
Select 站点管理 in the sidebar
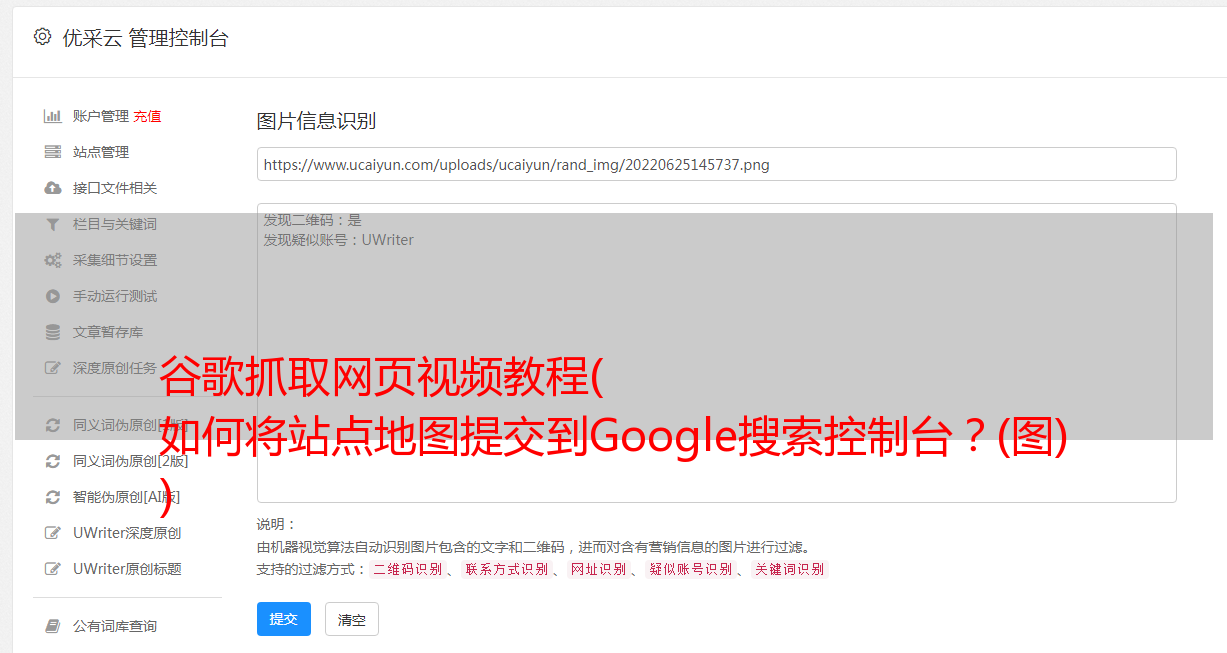(x=101, y=152)
